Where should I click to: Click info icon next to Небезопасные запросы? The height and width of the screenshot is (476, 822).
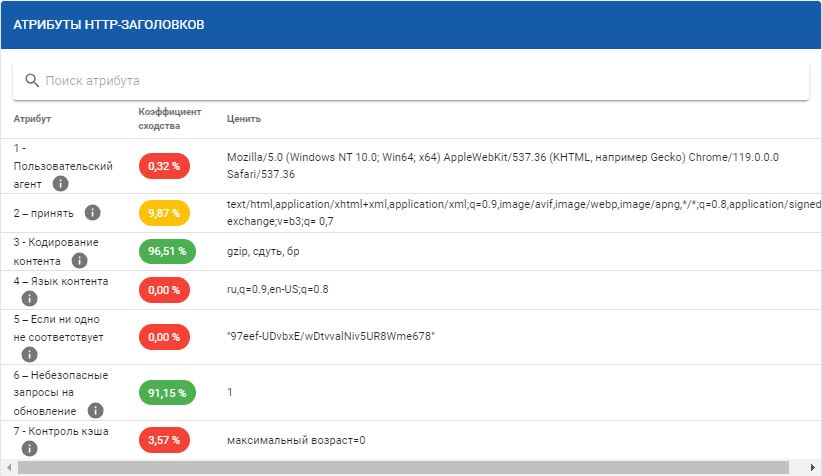coord(95,410)
